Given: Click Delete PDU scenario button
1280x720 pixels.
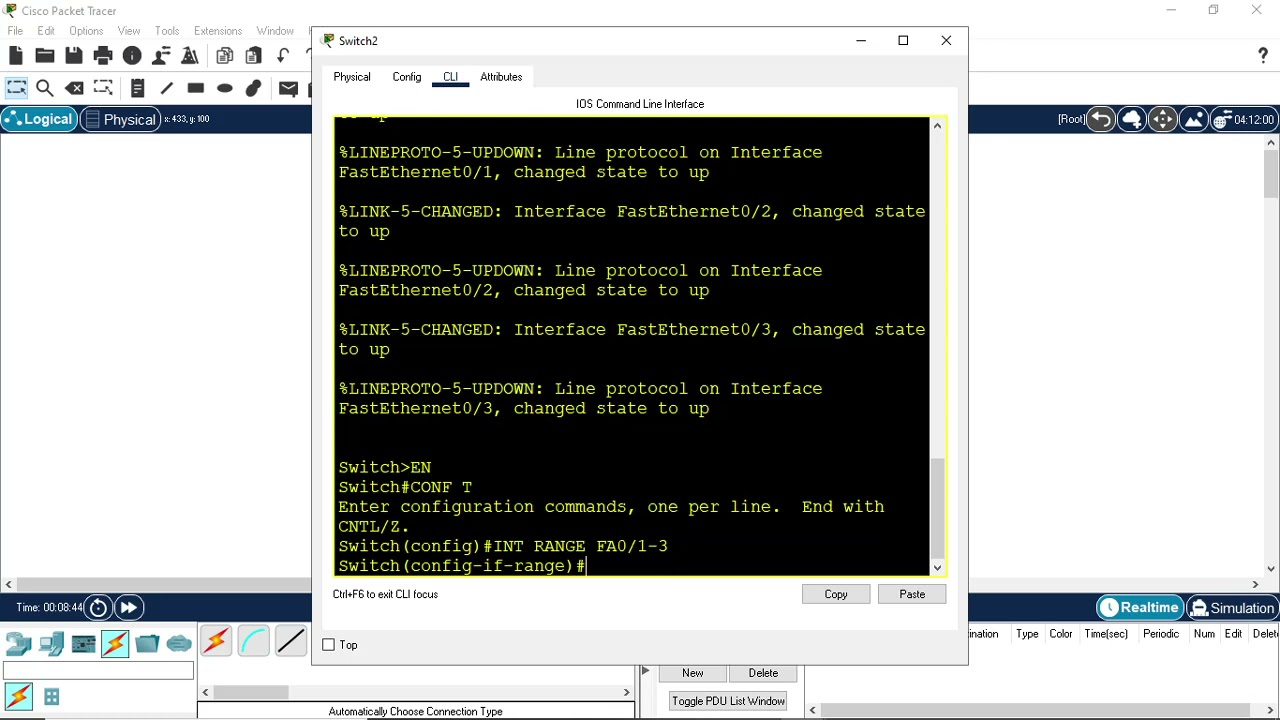Looking at the screenshot, I should 763,673.
